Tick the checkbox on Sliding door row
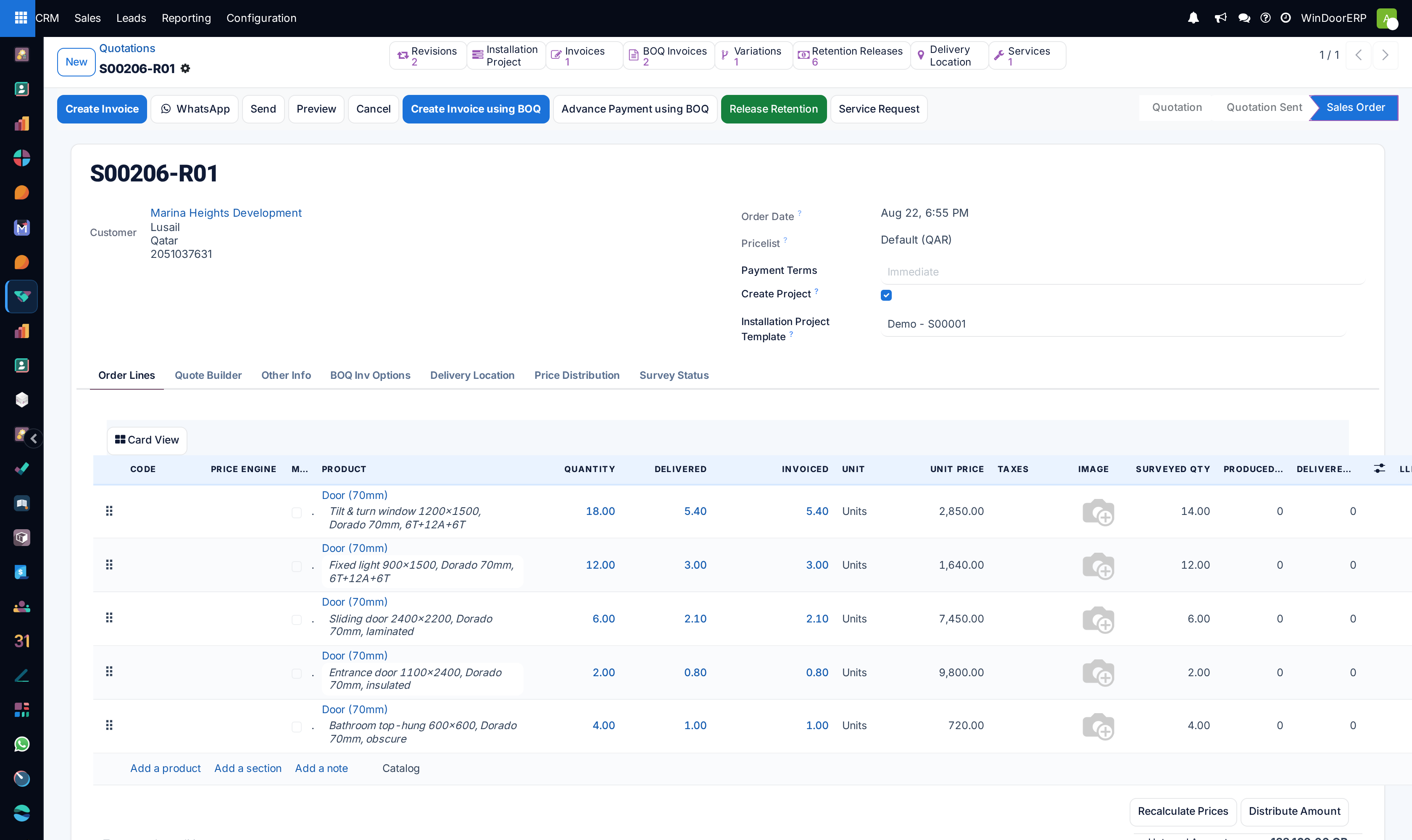Image resolution: width=1412 pixels, height=840 pixels. coord(296,620)
